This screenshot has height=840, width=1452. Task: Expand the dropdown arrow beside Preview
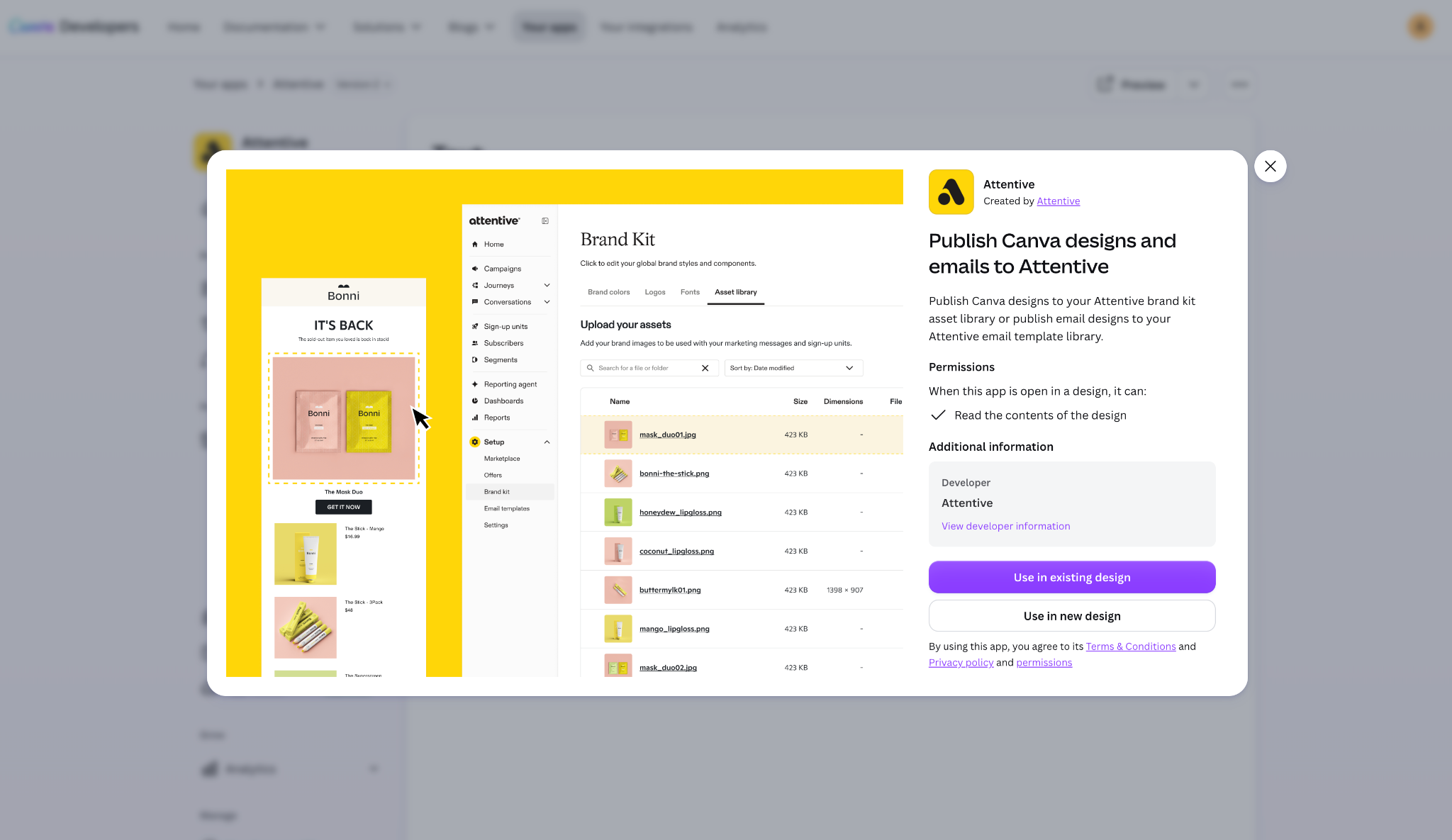(1194, 84)
